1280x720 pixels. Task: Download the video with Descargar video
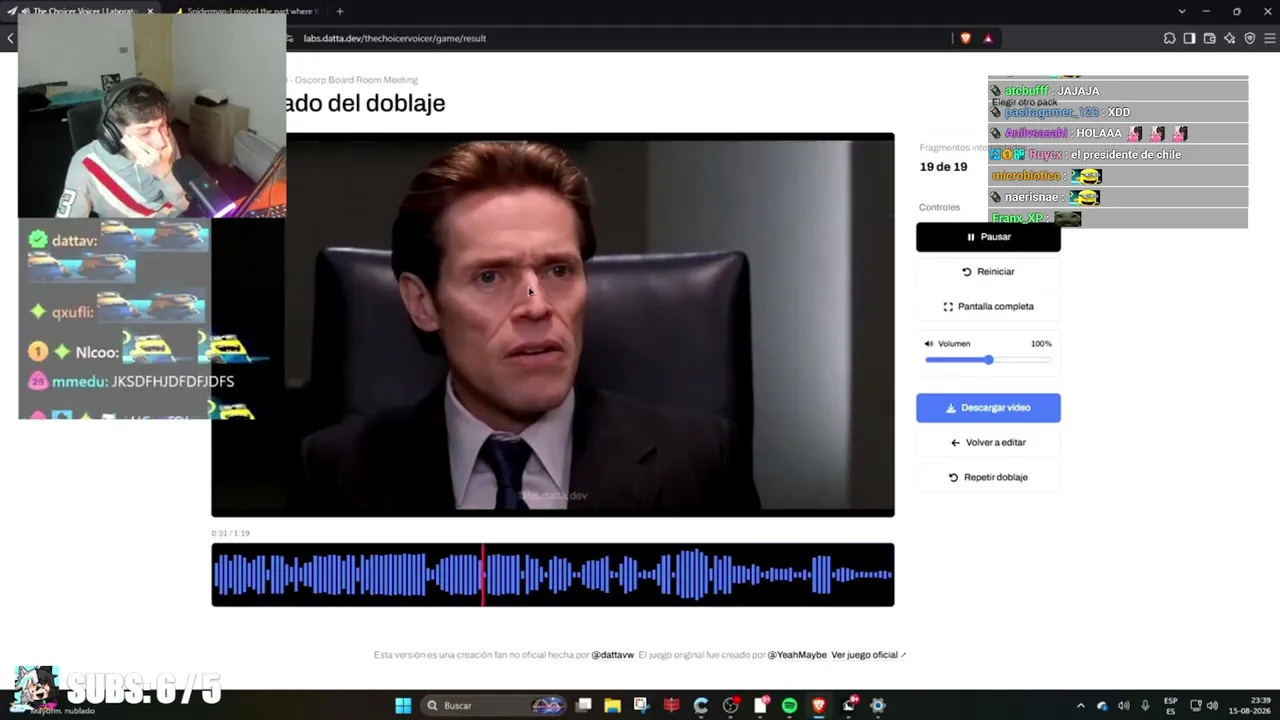point(988,408)
